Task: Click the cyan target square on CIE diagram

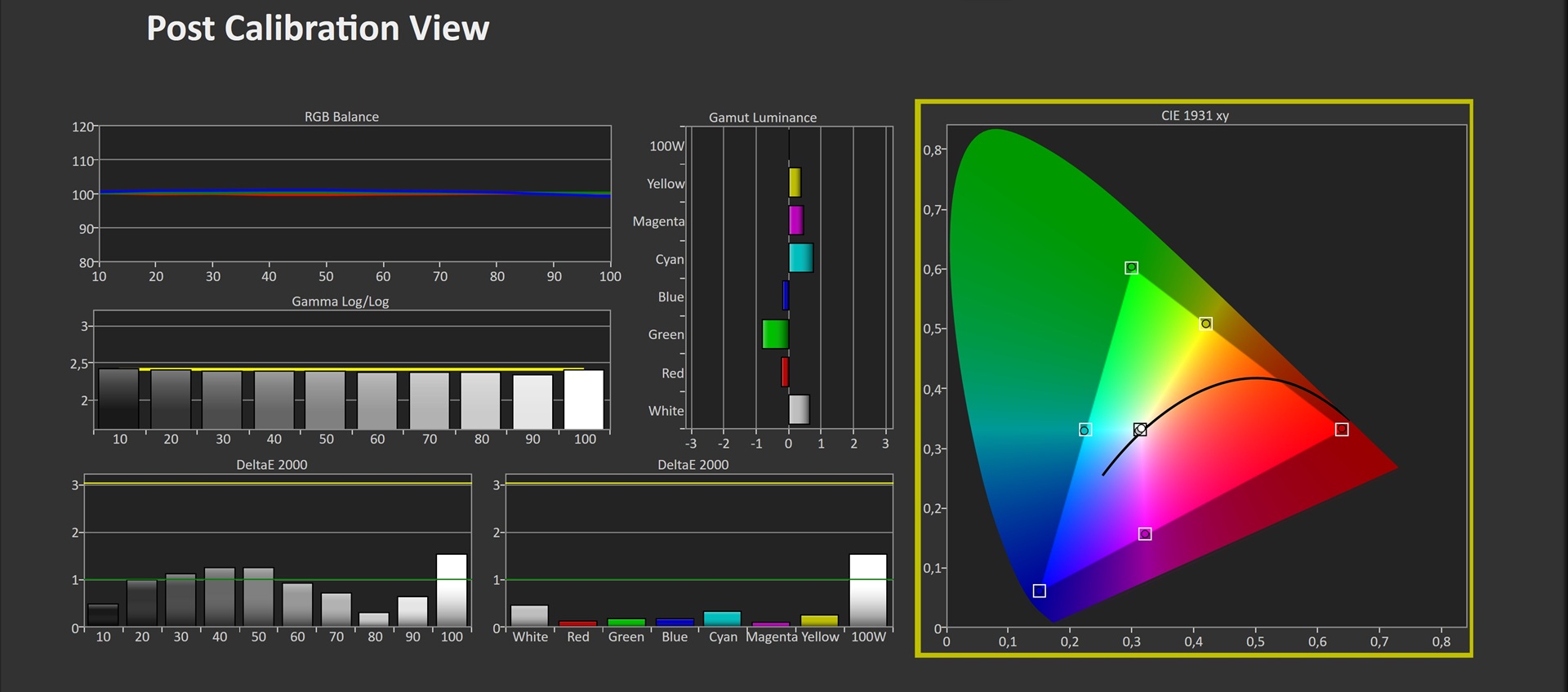Action: tap(1085, 430)
